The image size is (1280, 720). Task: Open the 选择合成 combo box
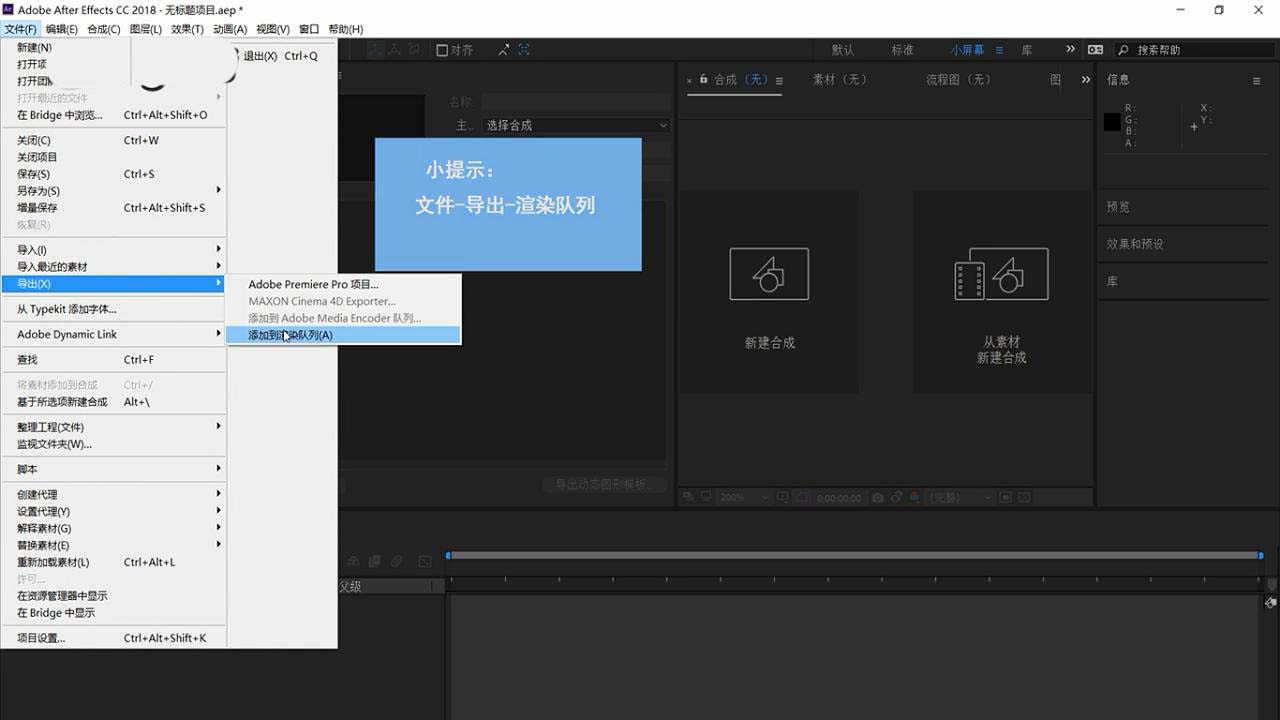tap(575, 125)
